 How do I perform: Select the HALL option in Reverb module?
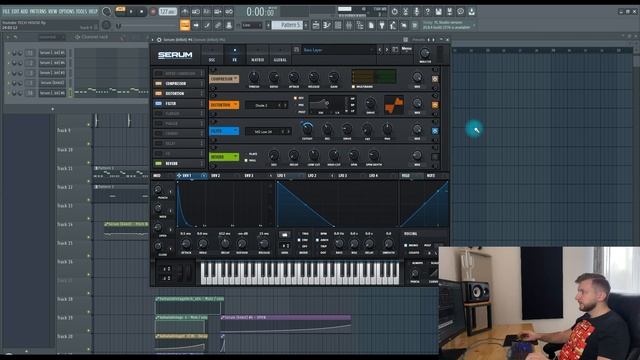(x=246, y=160)
